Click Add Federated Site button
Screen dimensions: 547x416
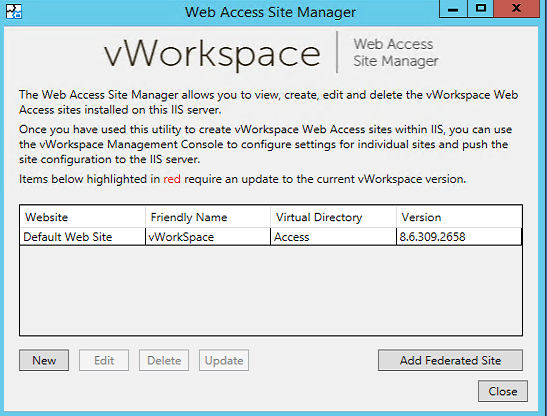450,360
